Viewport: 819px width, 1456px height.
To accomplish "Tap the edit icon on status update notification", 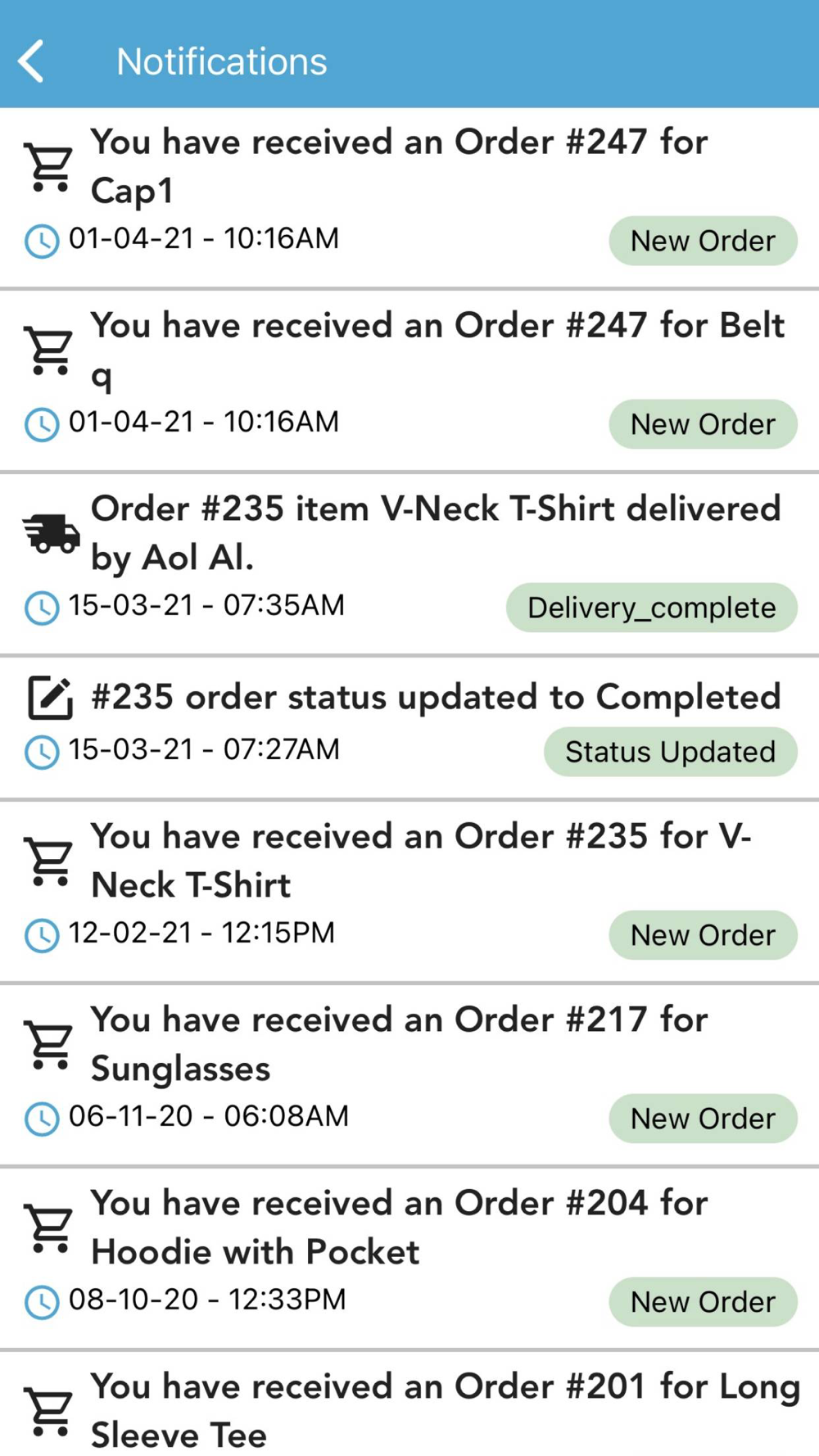I will coord(49,698).
